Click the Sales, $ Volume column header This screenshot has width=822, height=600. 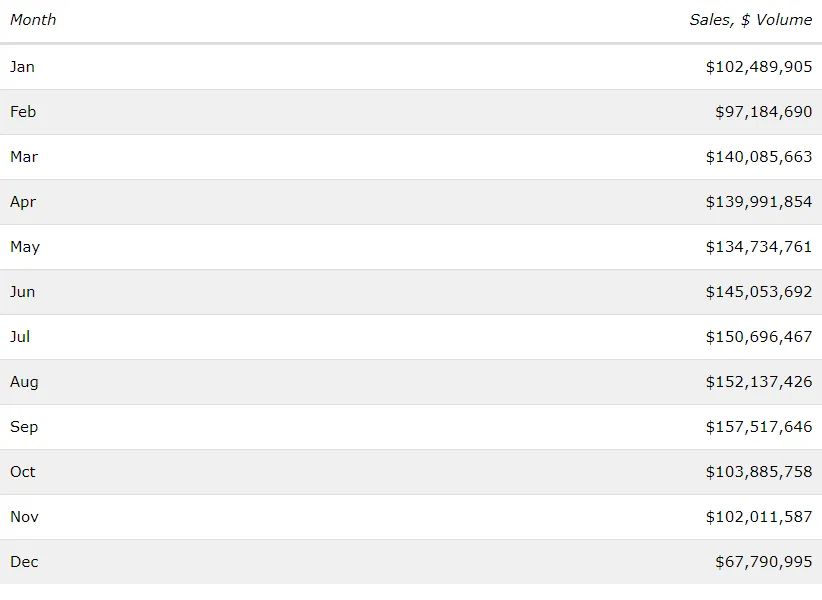click(750, 20)
